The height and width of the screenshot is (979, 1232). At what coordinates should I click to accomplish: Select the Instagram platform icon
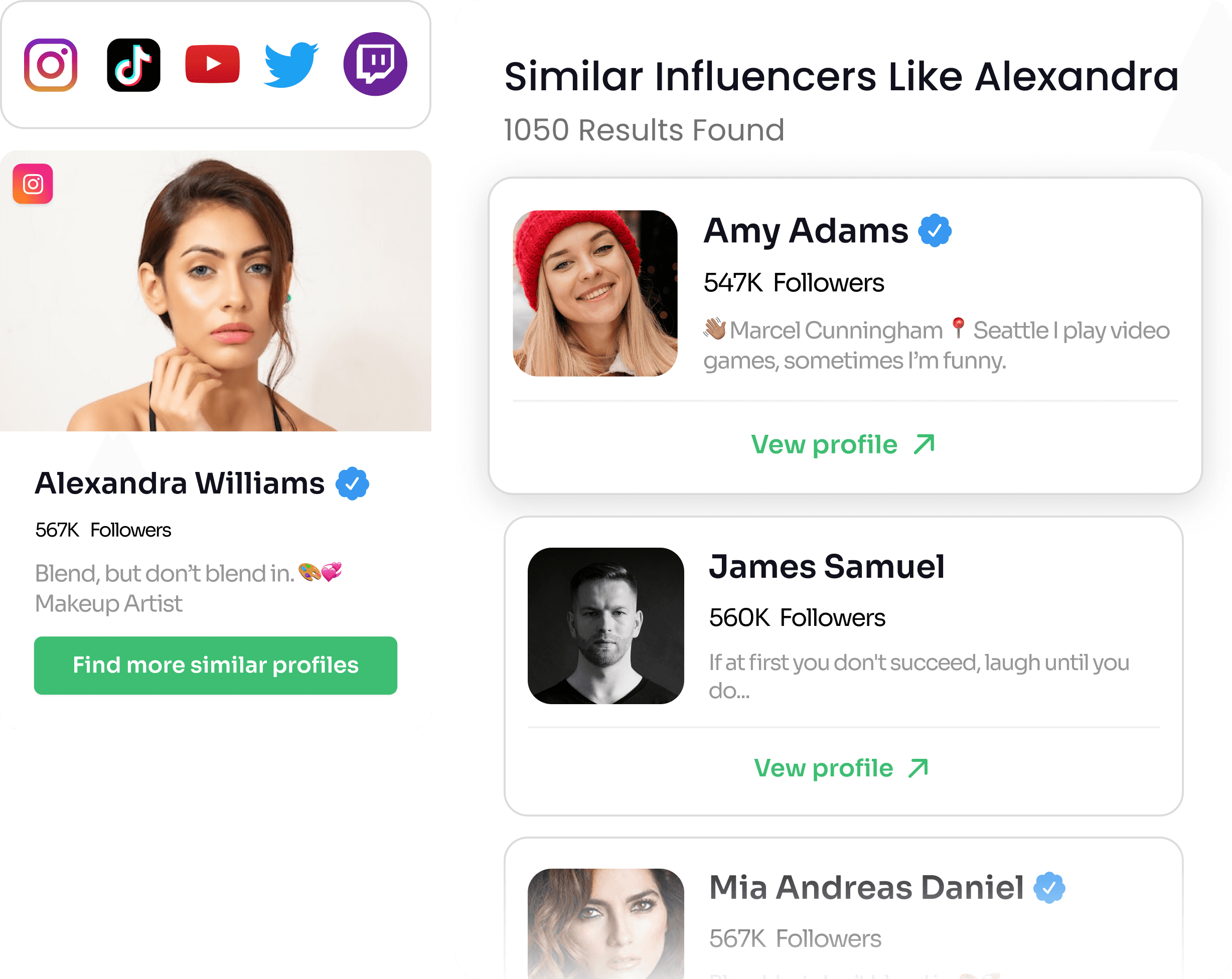point(50,65)
